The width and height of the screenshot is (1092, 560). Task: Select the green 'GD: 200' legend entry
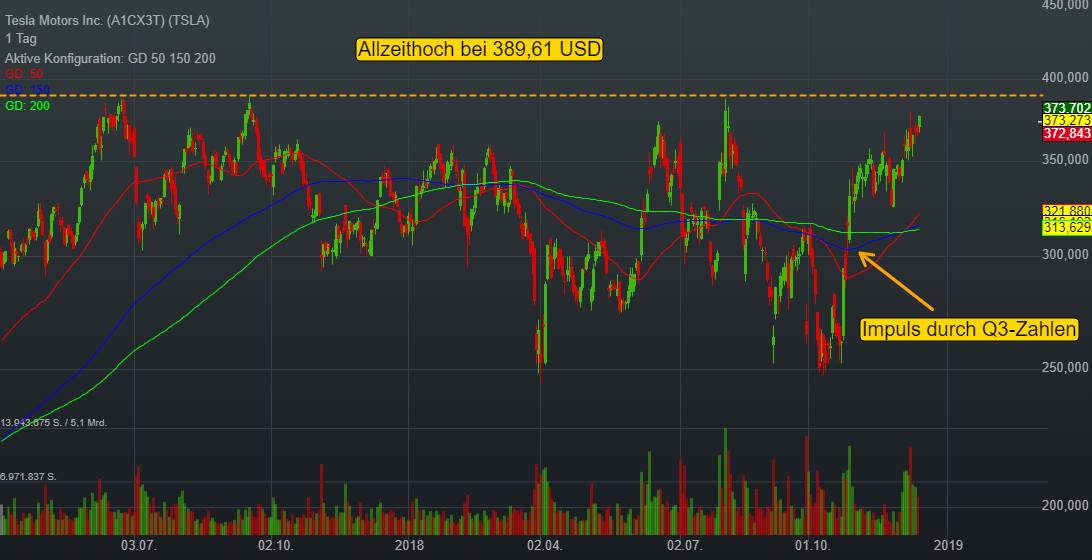27,106
